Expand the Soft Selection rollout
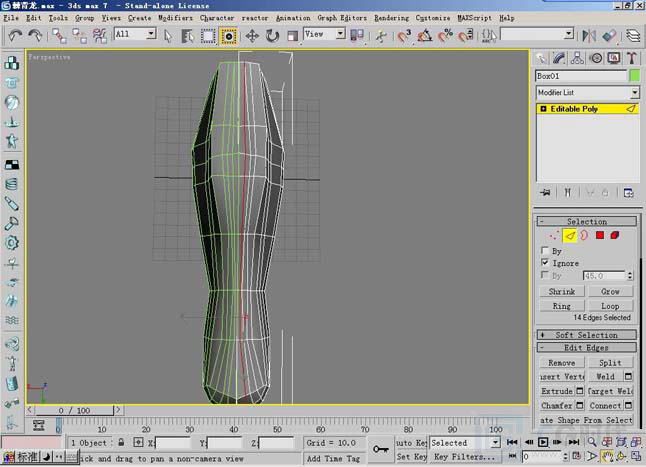This screenshot has height=467, width=646. click(x=587, y=335)
